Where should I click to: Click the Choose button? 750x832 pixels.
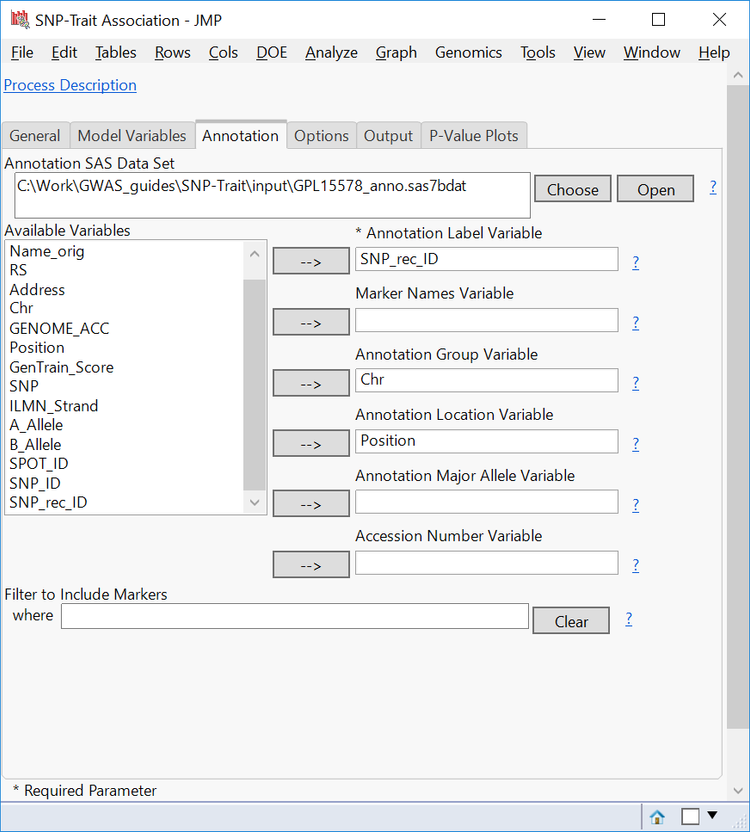coord(573,189)
